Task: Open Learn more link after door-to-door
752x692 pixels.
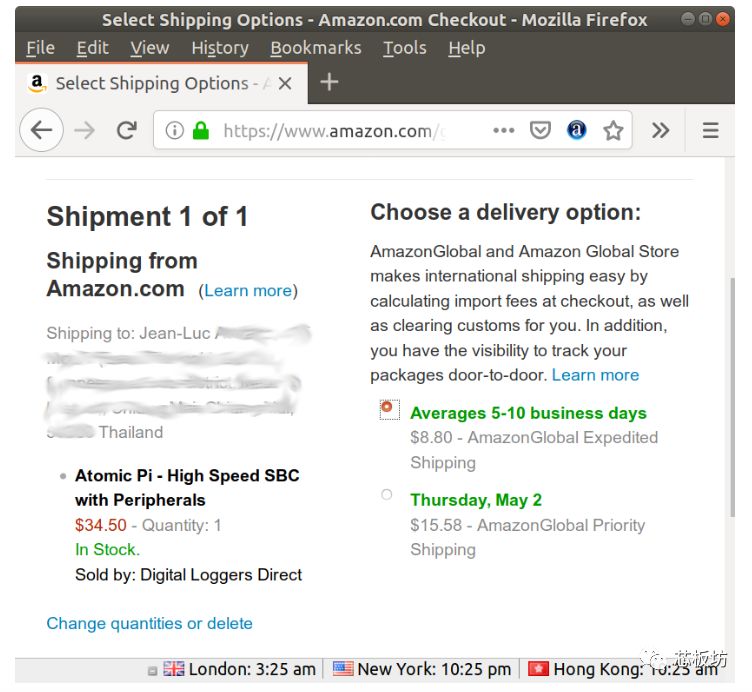Action: click(595, 375)
